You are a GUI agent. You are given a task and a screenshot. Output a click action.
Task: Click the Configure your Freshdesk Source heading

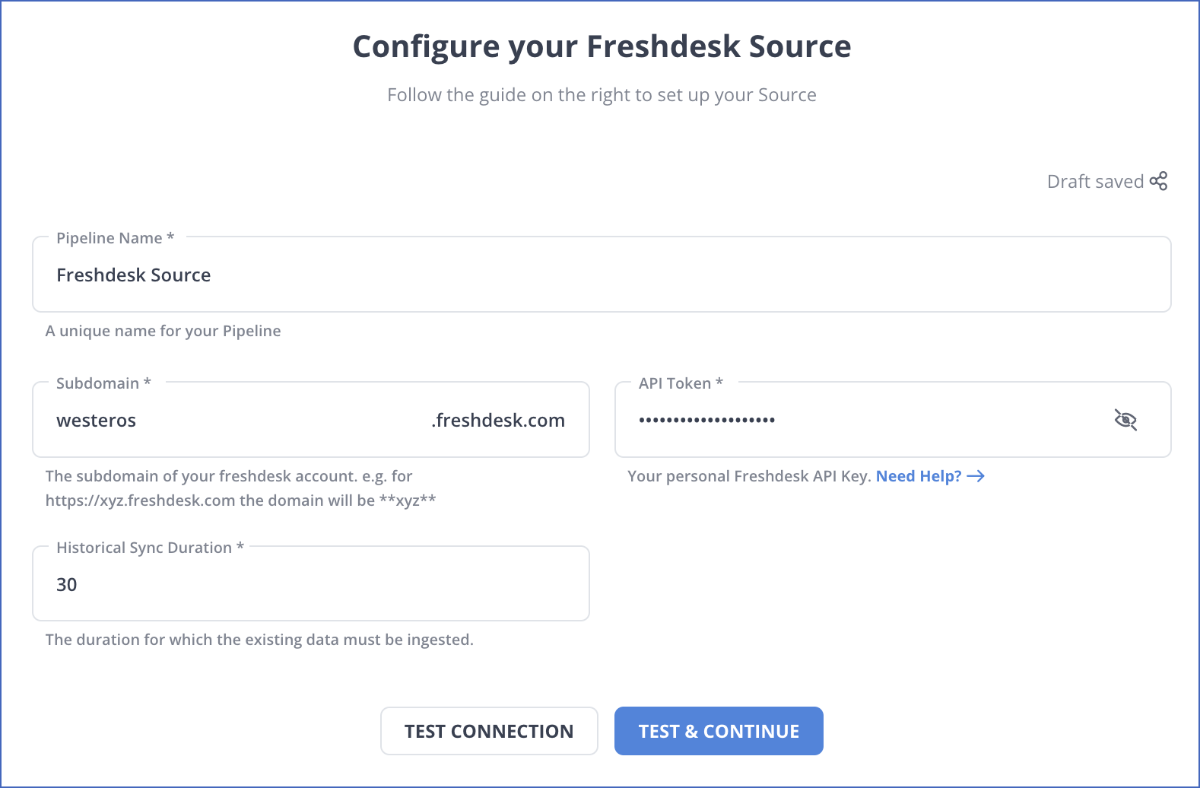602,46
